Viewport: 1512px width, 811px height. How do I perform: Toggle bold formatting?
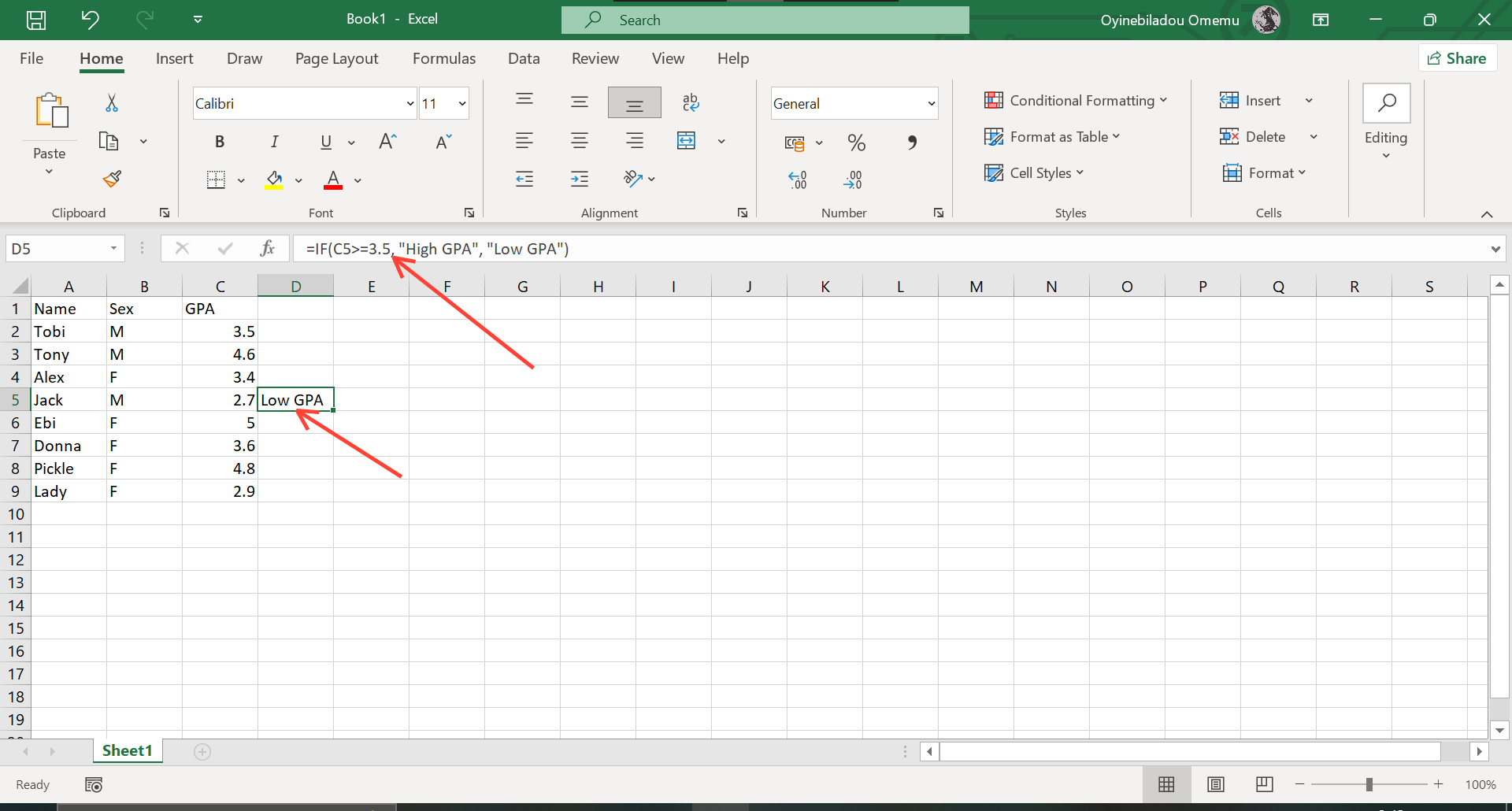click(220, 142)
